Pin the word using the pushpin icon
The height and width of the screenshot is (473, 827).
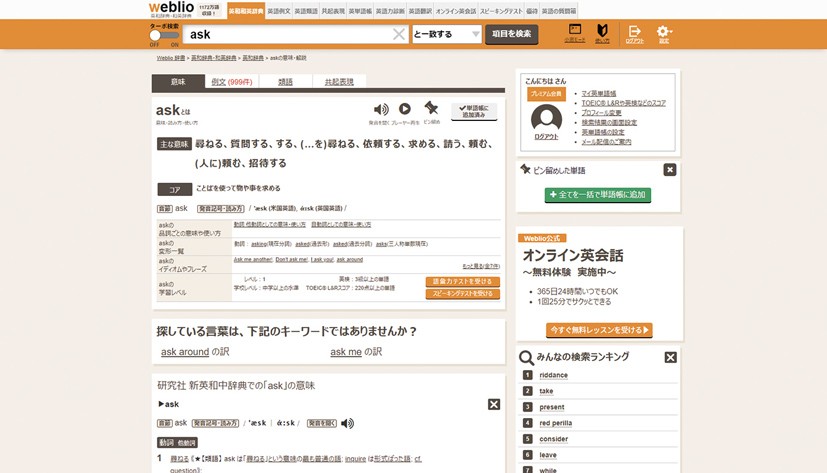tap(431, 108)
